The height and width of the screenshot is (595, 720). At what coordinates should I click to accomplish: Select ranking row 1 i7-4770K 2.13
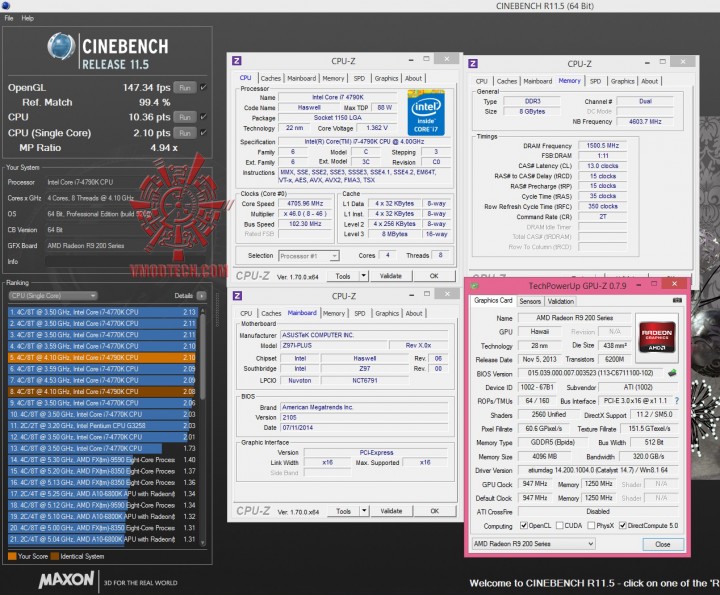point(103,312)
